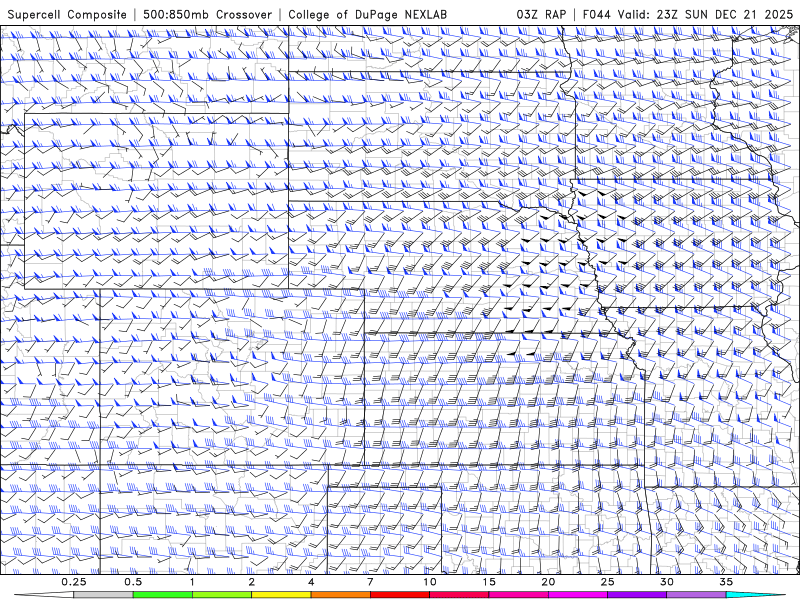Select the cyan arrow end of color bar
This screenshot has height=600, width=800.
(756, 595)
